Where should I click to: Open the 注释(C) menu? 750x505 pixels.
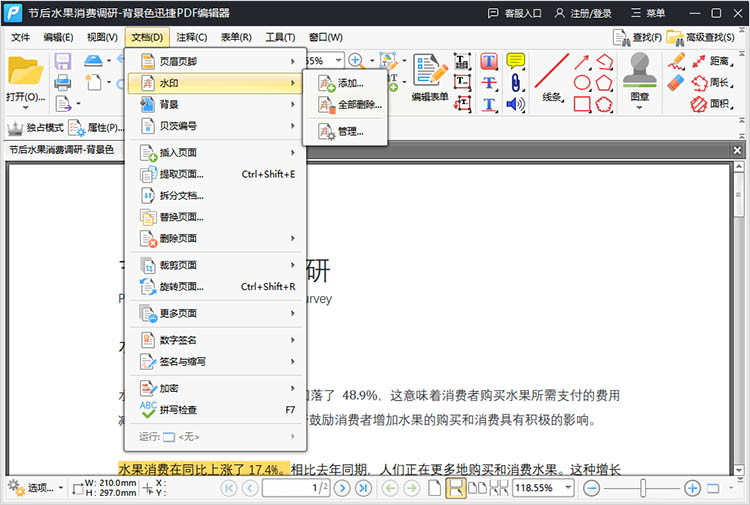click(x=191, y=37)
